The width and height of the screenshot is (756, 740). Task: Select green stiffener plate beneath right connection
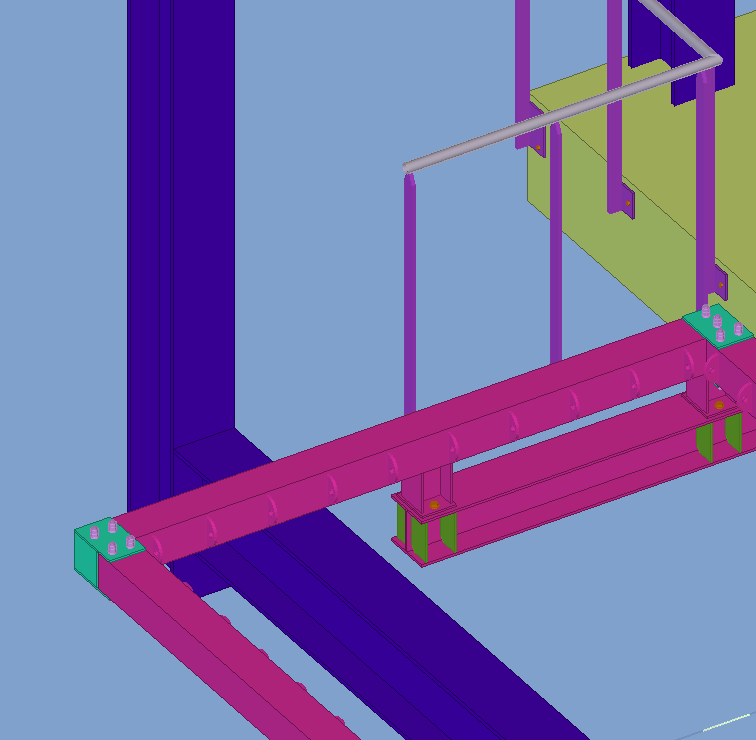[x=705, y=442]
